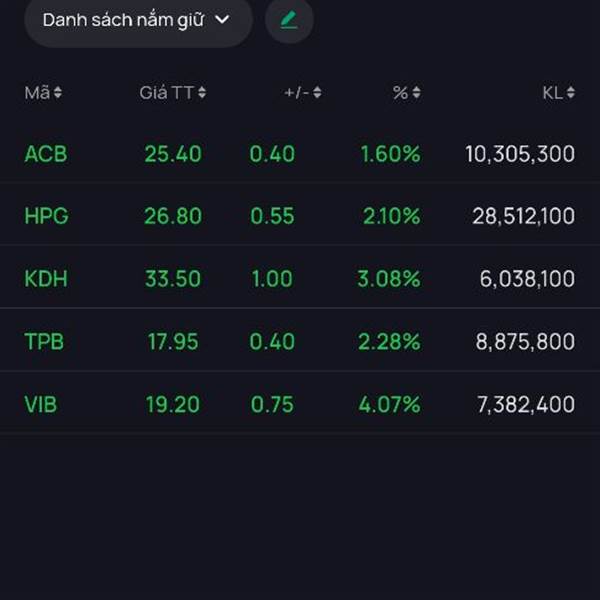
Task: Open the ACB stock ticker
Action: (x=45, y=154)
